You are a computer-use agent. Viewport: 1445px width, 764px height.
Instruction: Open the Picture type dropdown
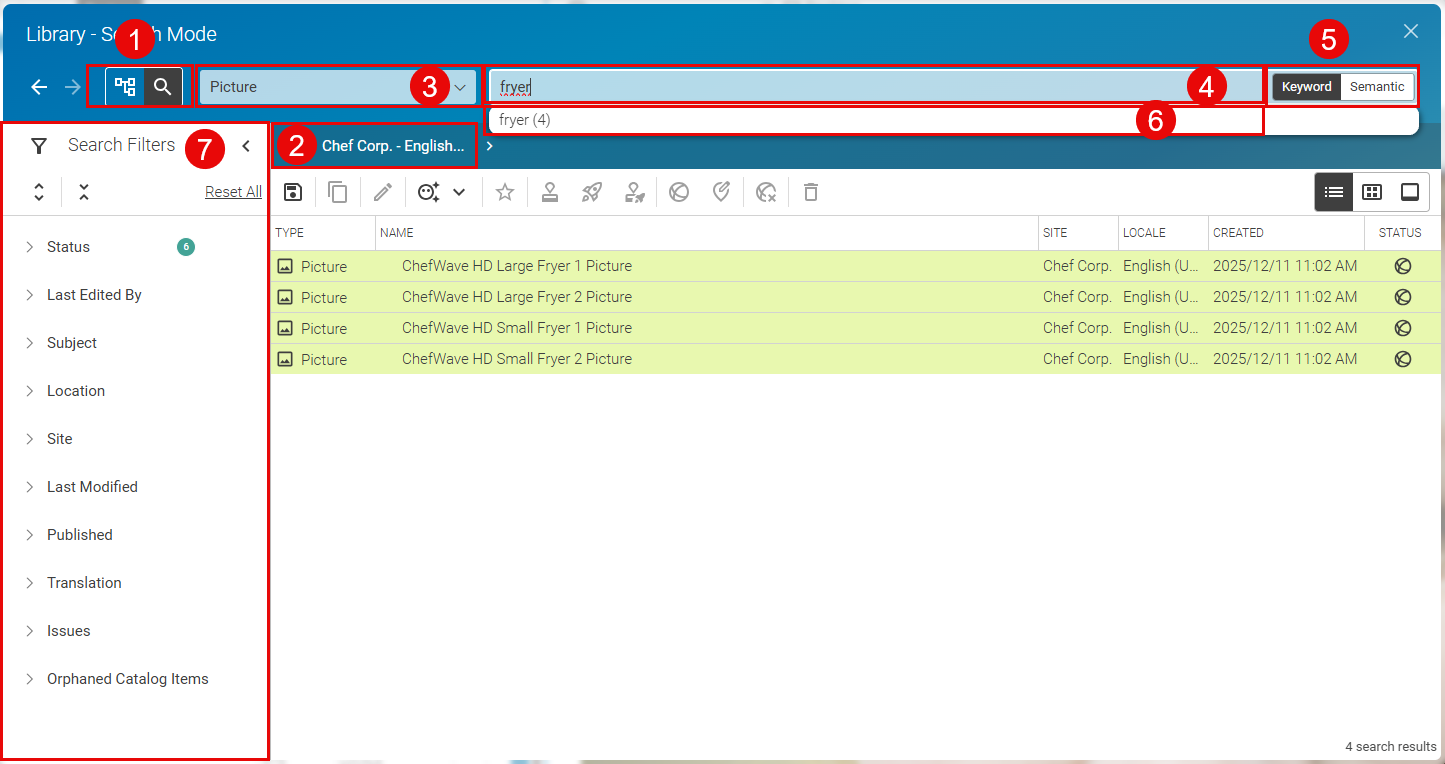tap(458, 87)
